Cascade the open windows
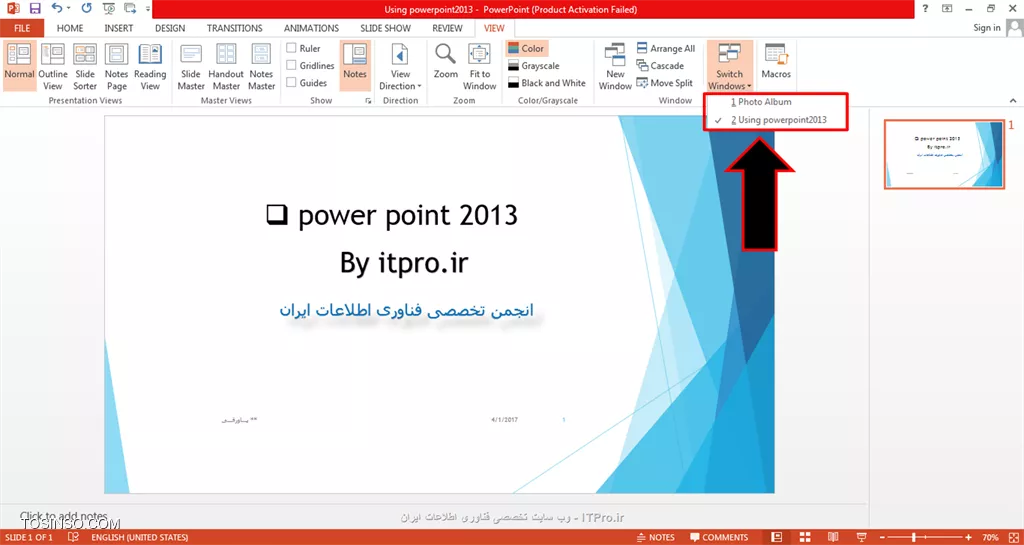The width and height of the screenshot is (1024, 545). point(660,66)
